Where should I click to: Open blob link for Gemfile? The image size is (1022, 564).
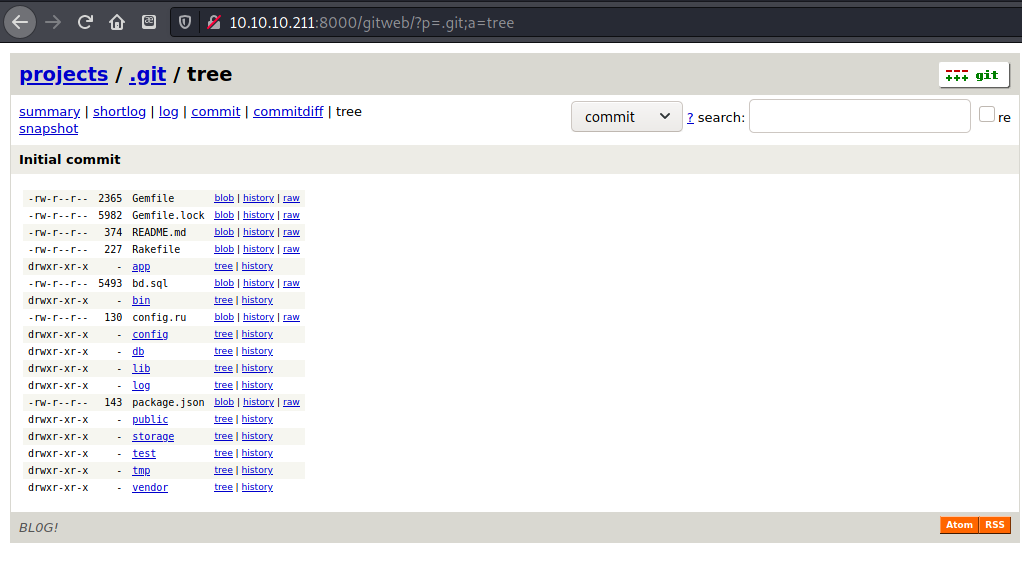(224, 198)
